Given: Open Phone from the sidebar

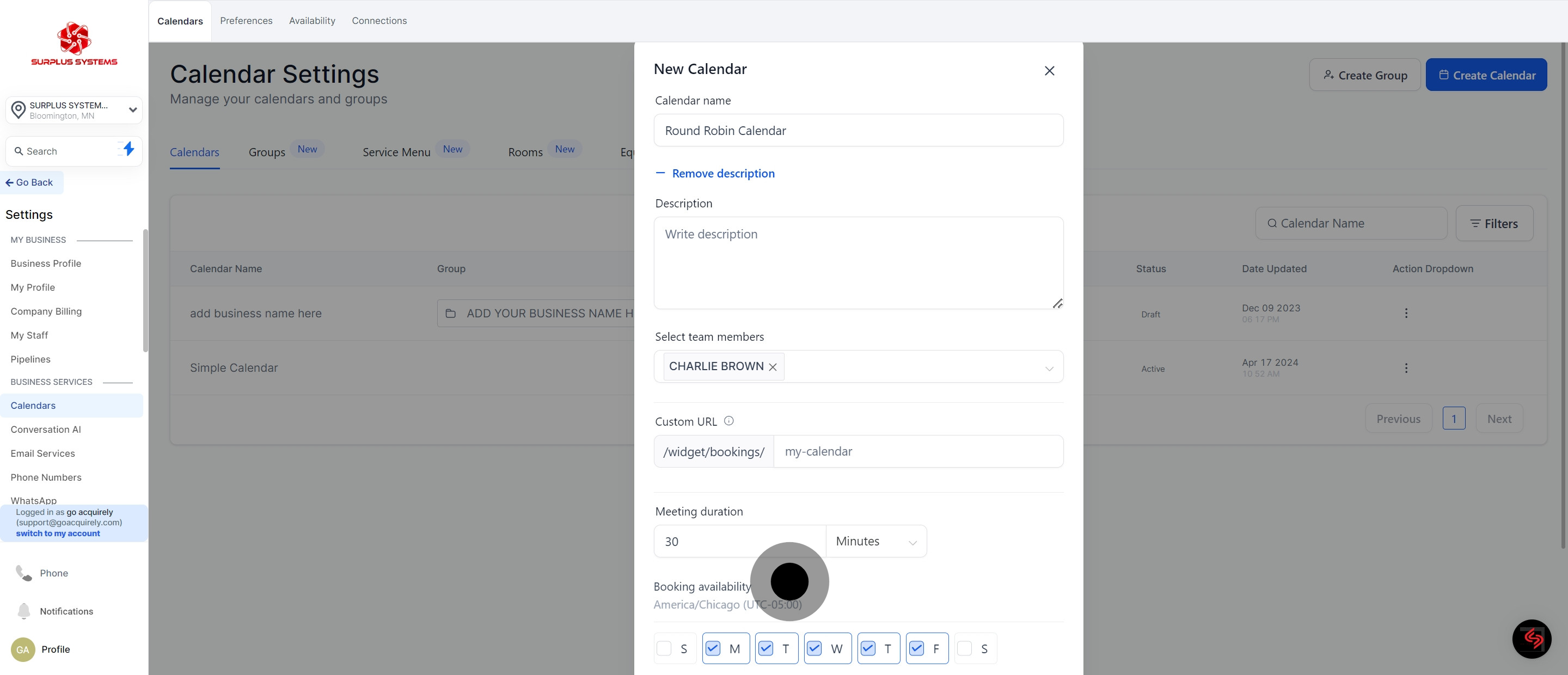Looking at the screenshot, I should [53, 573].
